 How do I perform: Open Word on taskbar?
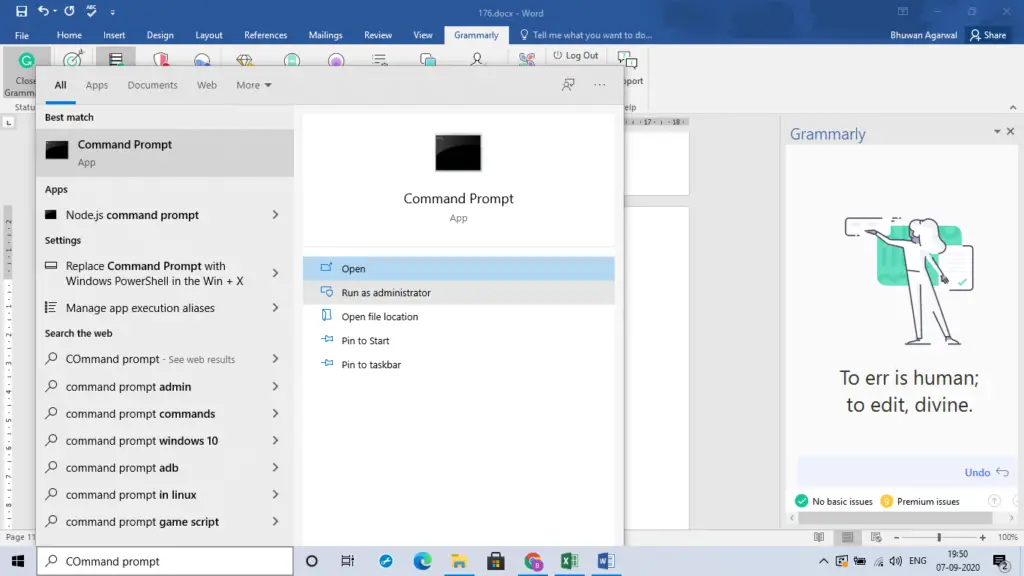pyautogui.click(x=606, y=561)
